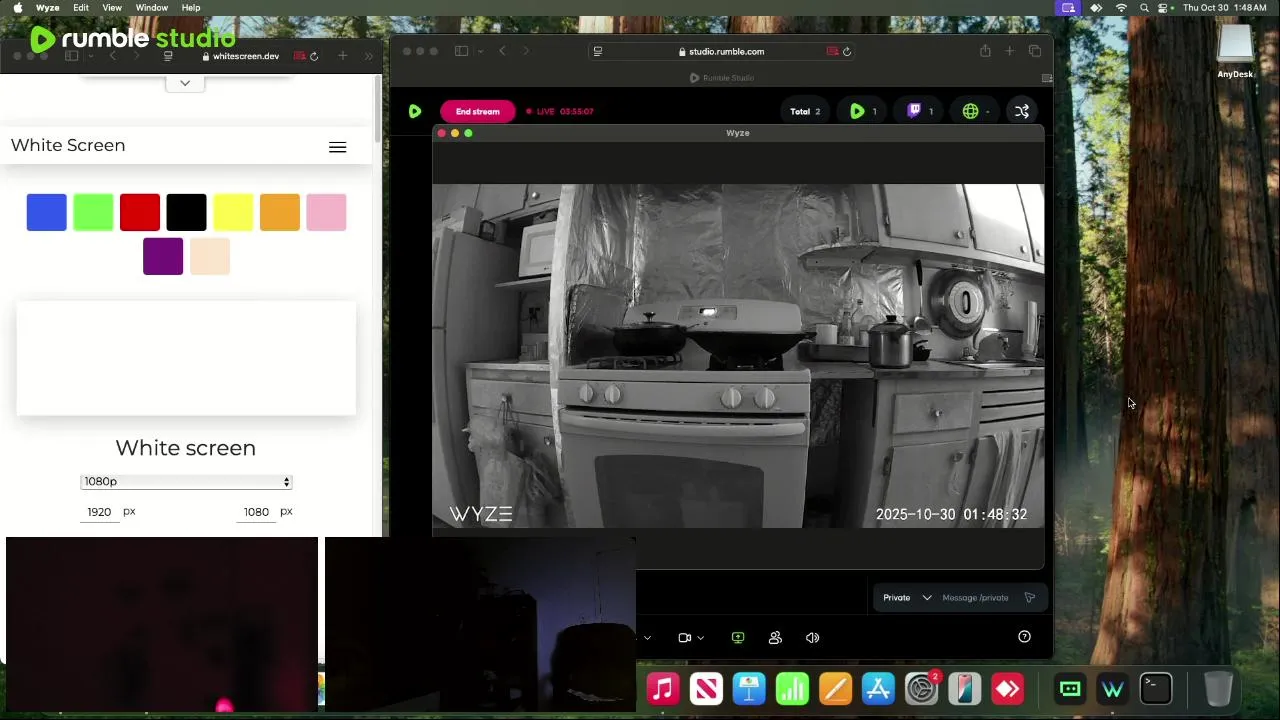Open the AnyDesk drive on desktop
This screenshot has width=1280, height=720.
pyautogui.click(x=1235, y=52)
